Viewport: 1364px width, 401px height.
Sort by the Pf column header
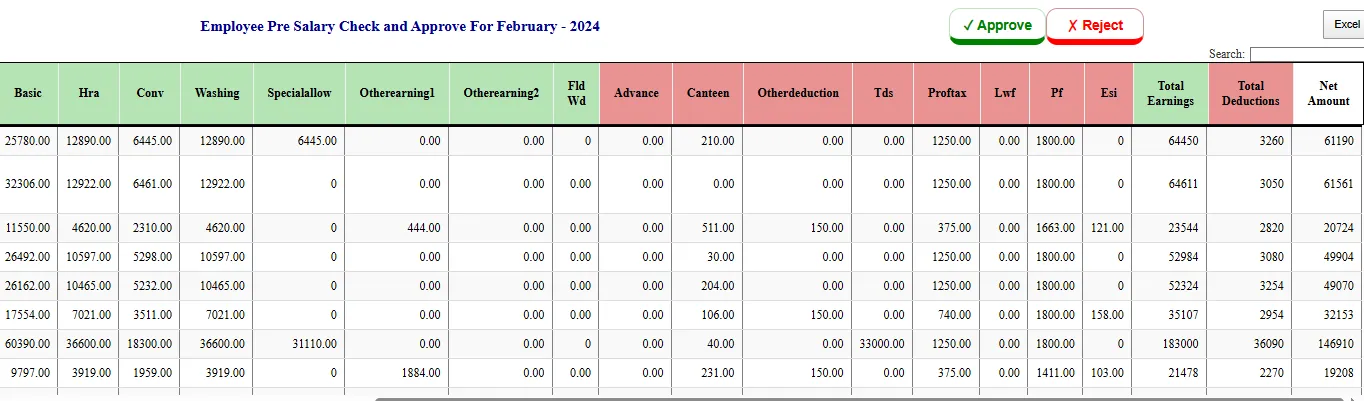point(1057,93)
